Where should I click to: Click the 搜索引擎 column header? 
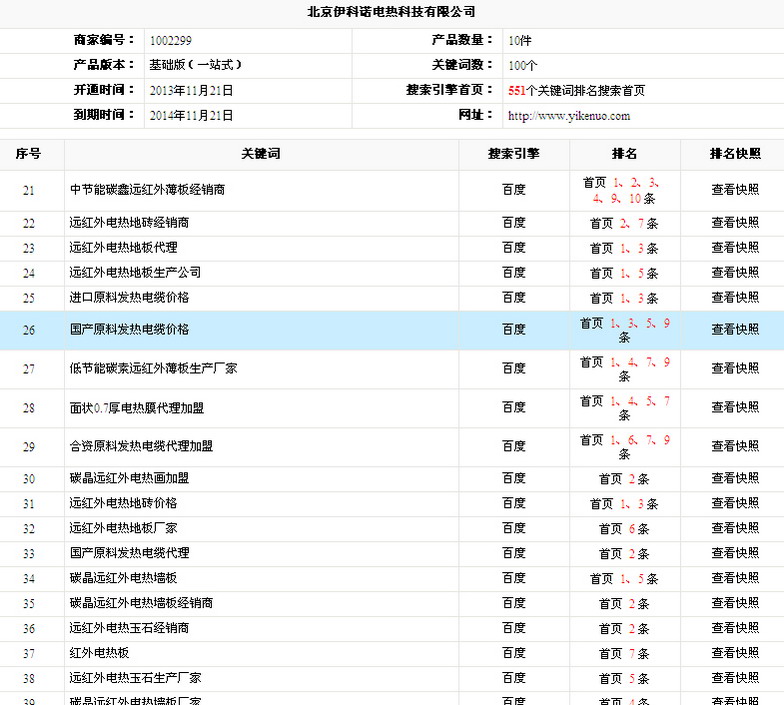click(514, 154)
